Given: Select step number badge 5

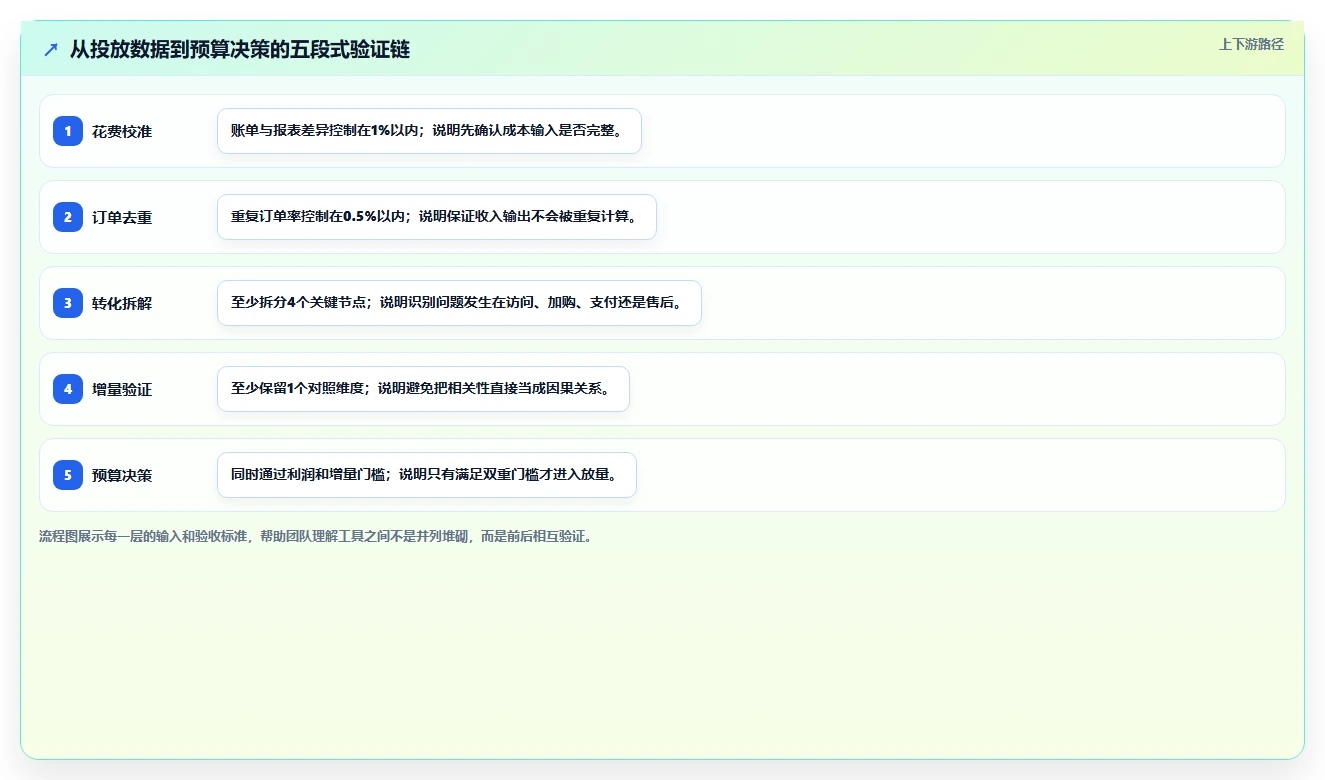Looking at the screenshot, I should (68, 475).
